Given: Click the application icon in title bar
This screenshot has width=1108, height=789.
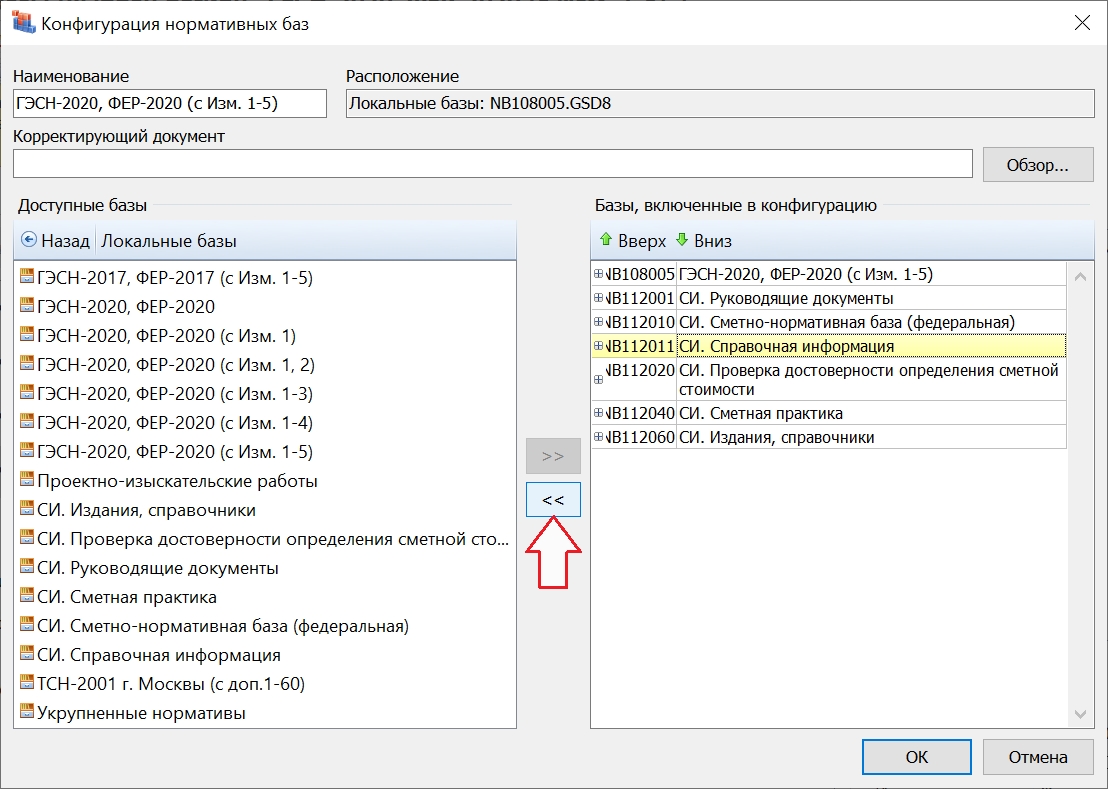Looking at the screenshot, I should tap(24, 23).
